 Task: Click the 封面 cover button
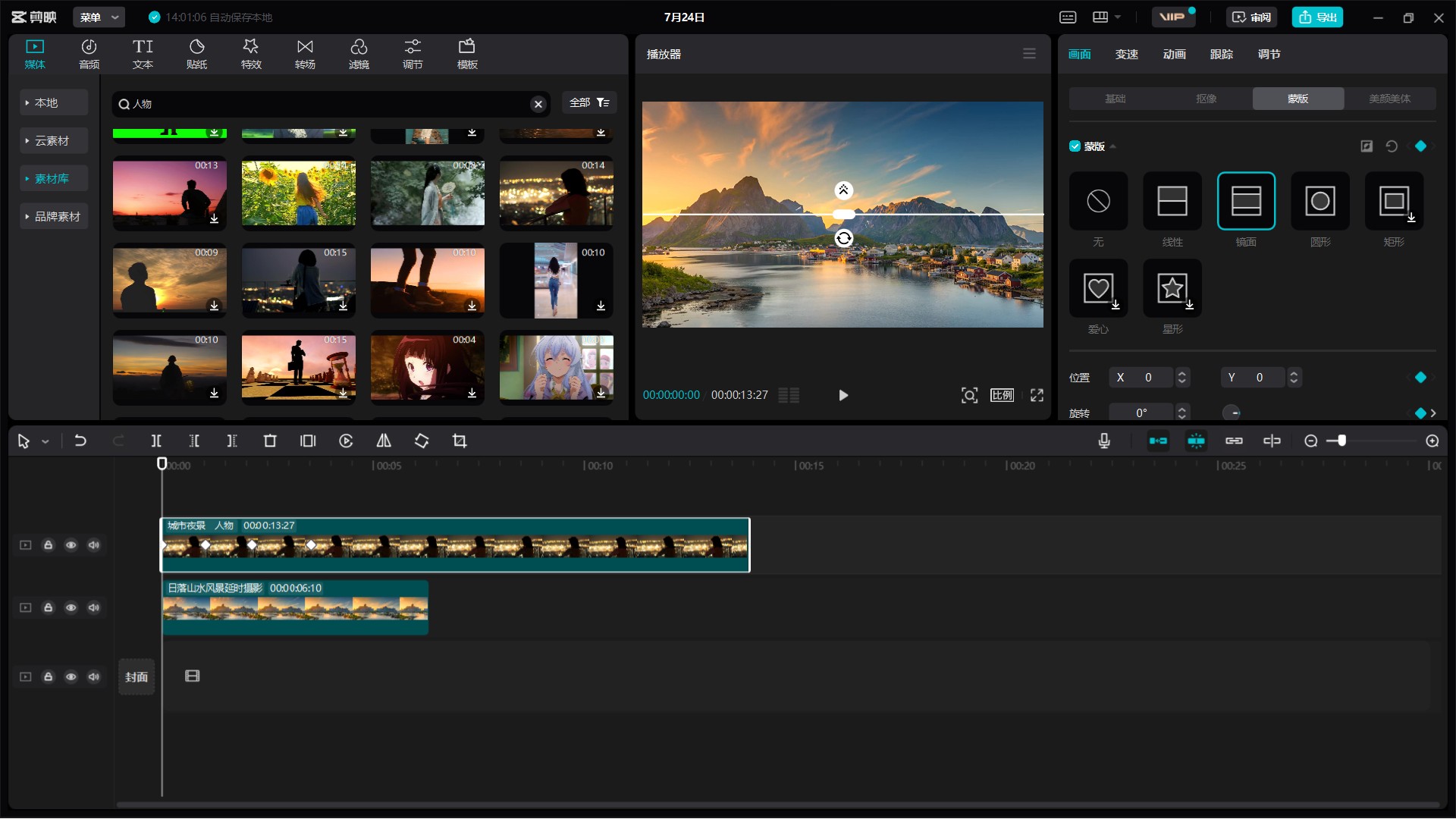click(x=136, y=676)
